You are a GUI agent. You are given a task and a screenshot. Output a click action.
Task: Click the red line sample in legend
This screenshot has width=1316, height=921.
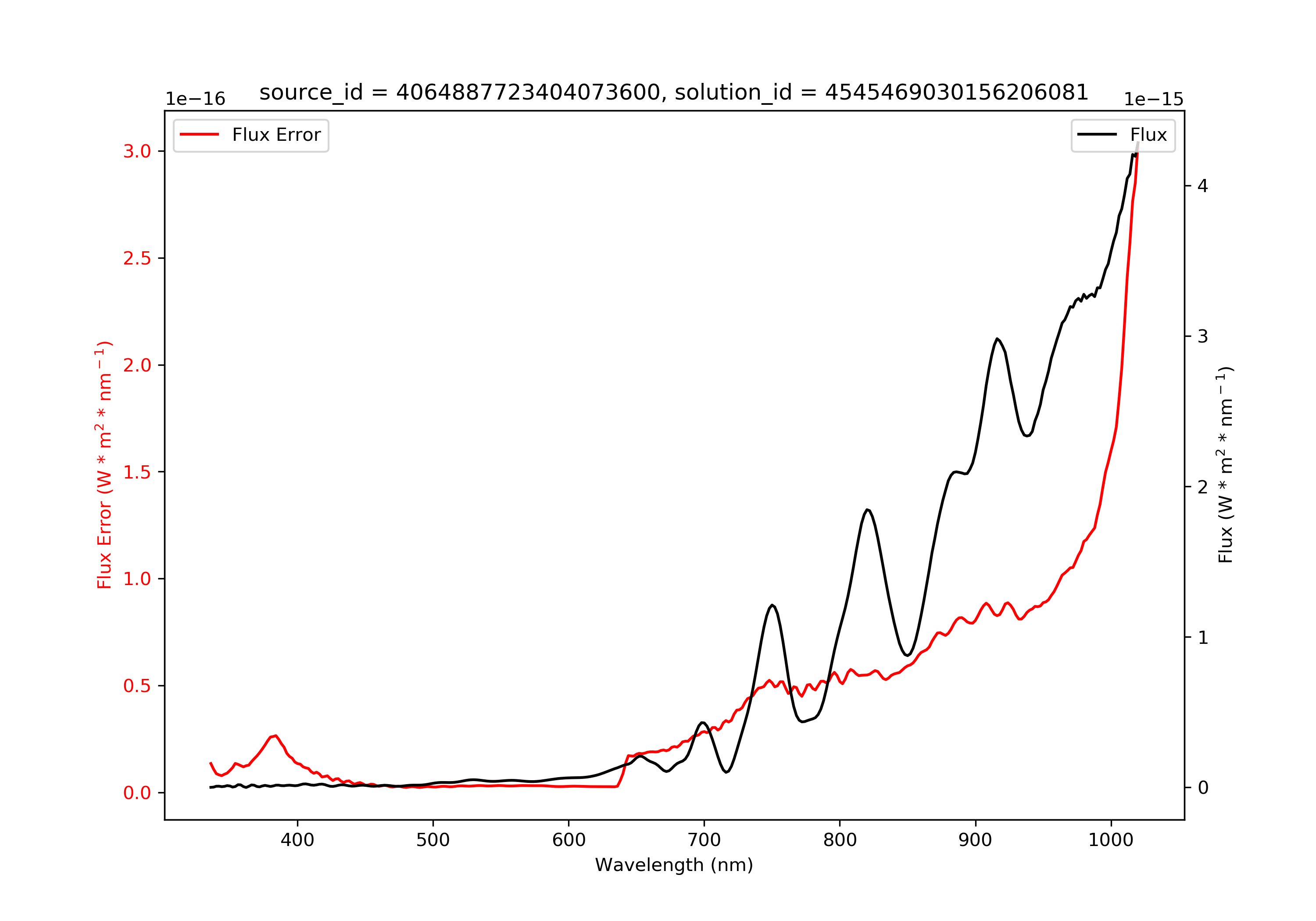coord(200,135)
